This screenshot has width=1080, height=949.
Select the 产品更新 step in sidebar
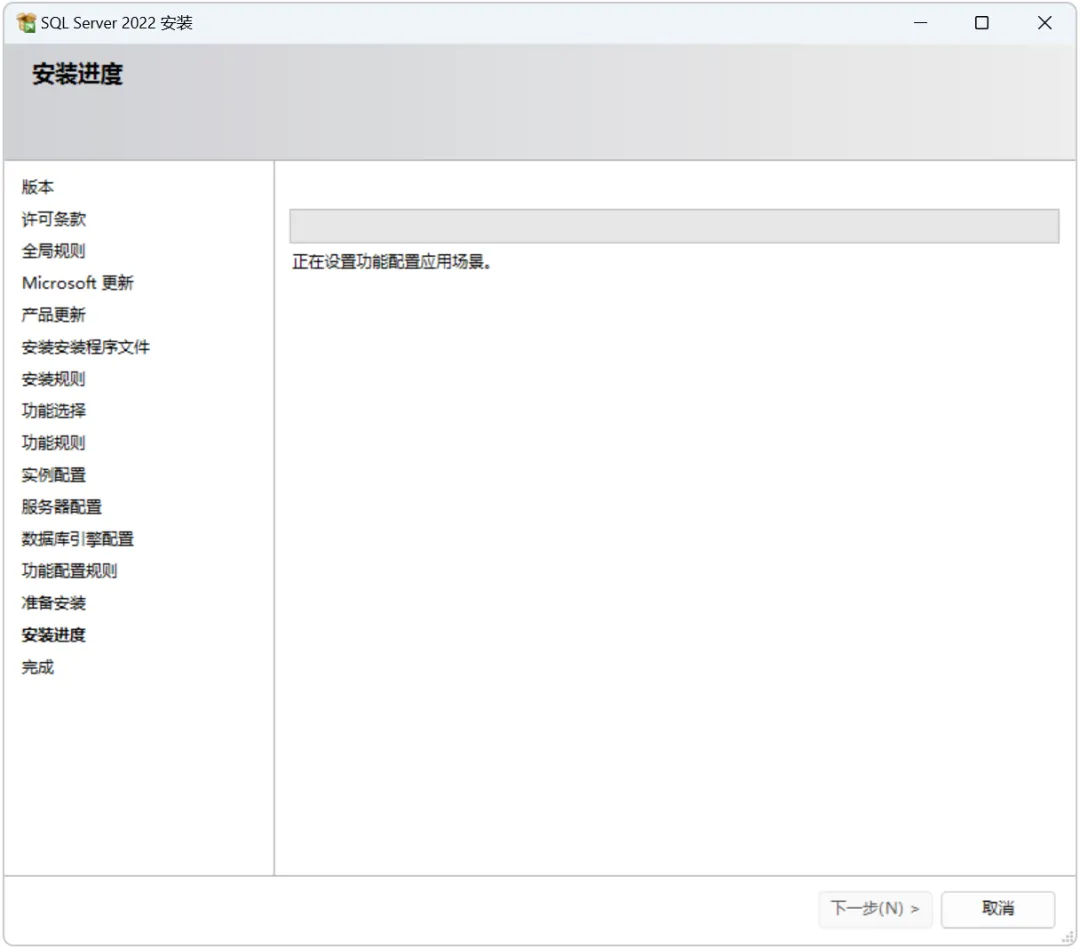pos(54,315)
